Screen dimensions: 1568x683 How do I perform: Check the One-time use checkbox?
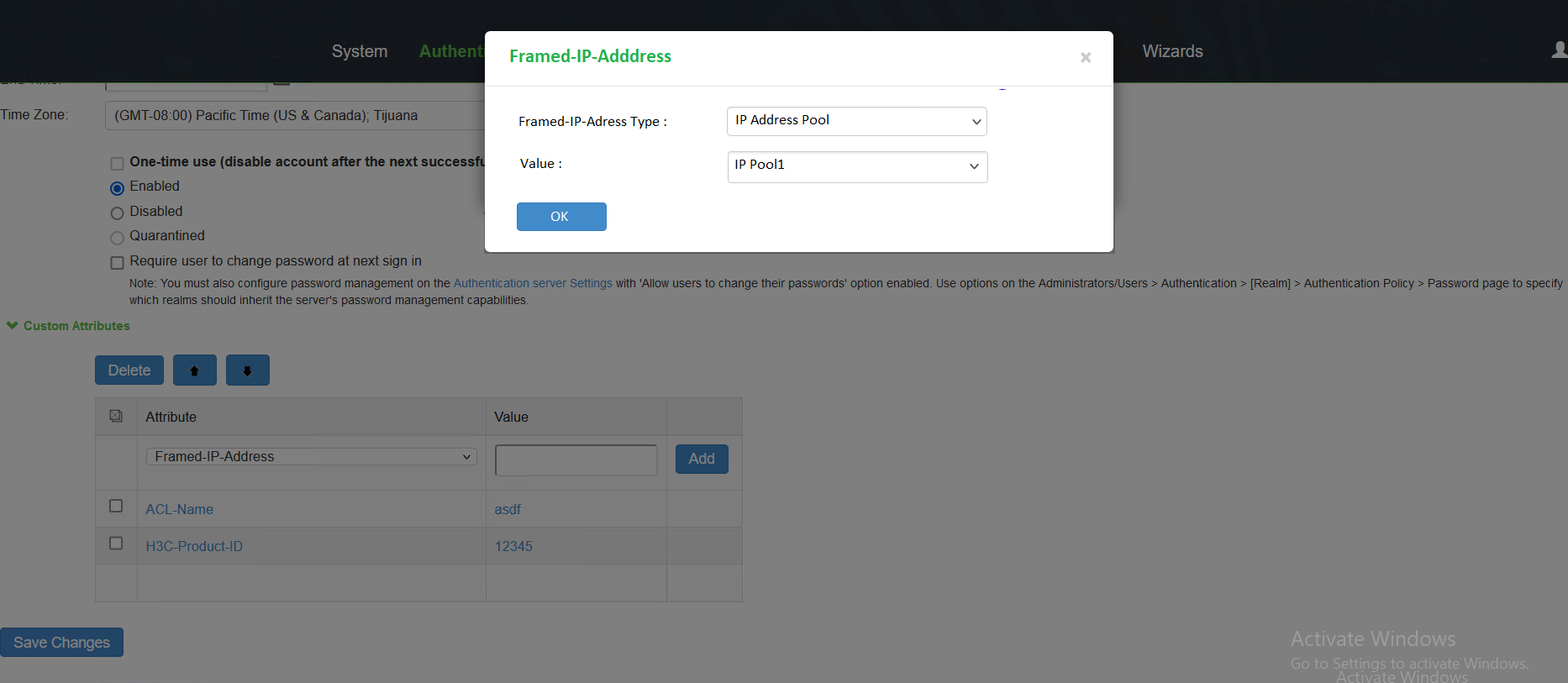tap(117, 162)
